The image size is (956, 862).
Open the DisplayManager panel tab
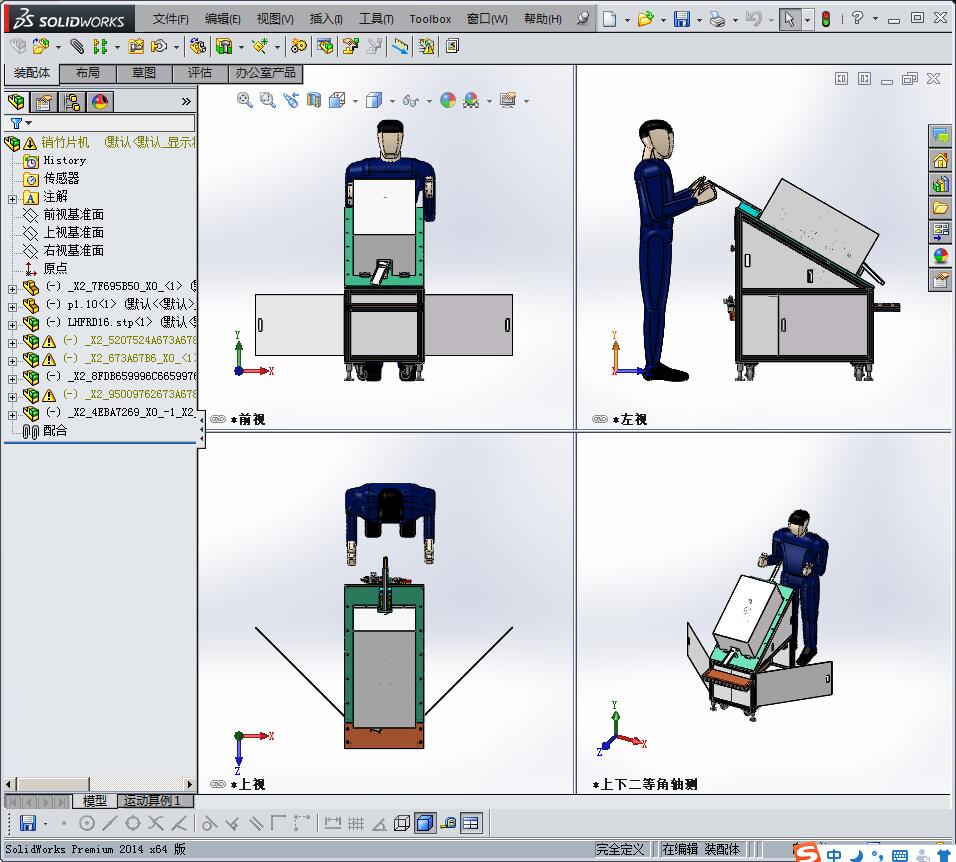(99, 102)
